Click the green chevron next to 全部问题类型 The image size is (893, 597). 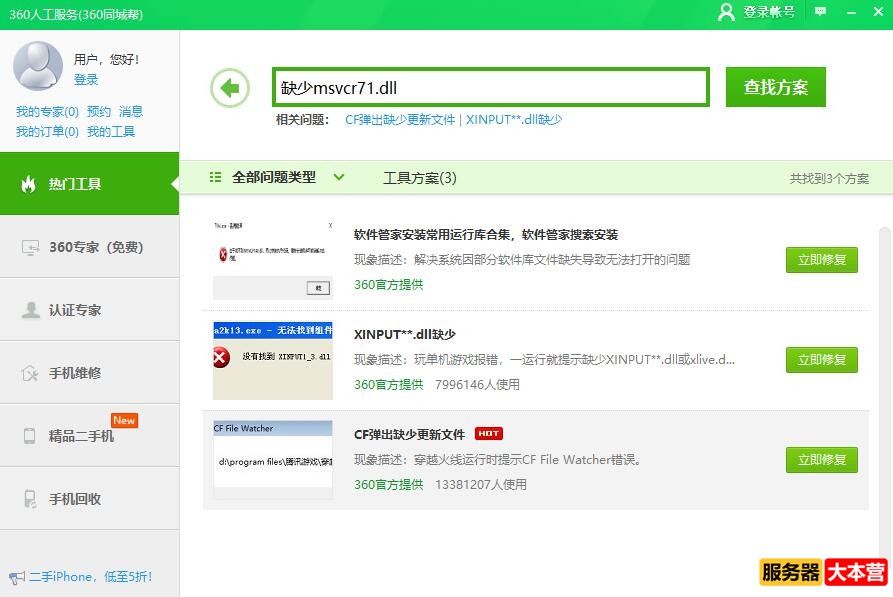[x=339, y=177]
